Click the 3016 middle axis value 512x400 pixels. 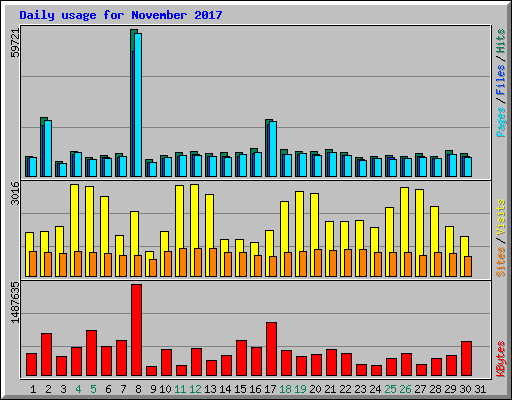15,193
